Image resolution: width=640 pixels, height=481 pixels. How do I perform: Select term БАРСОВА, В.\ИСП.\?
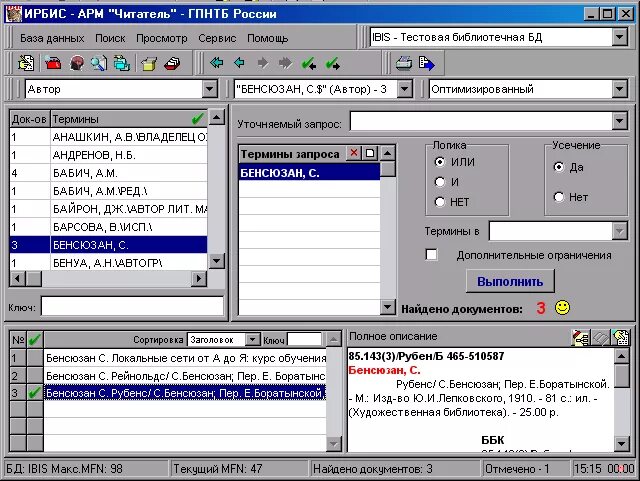click(x=108, y=227)
